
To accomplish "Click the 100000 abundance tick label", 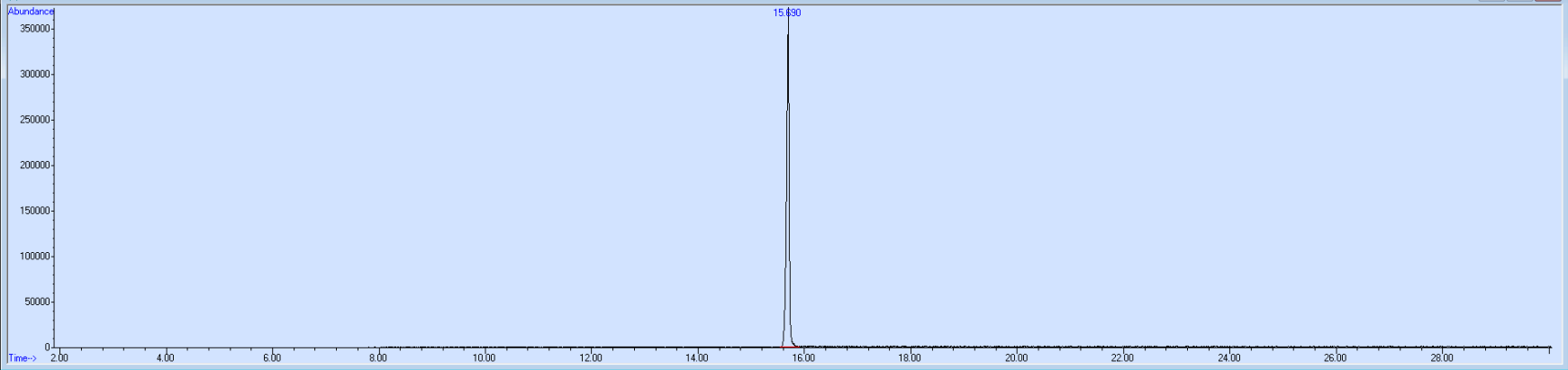I will click(x=34, y=257).
